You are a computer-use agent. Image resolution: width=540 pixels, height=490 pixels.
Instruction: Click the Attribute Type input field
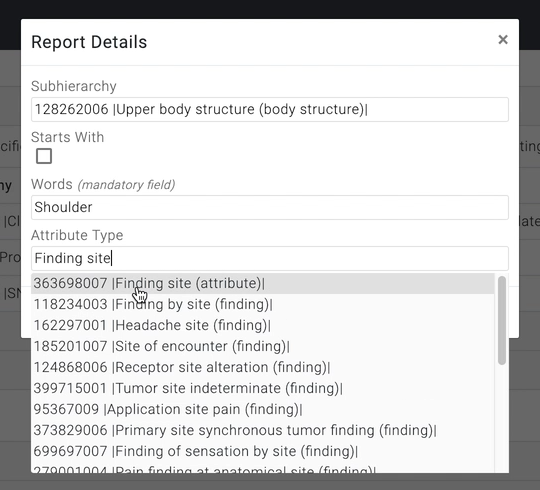tap(270, 258)
